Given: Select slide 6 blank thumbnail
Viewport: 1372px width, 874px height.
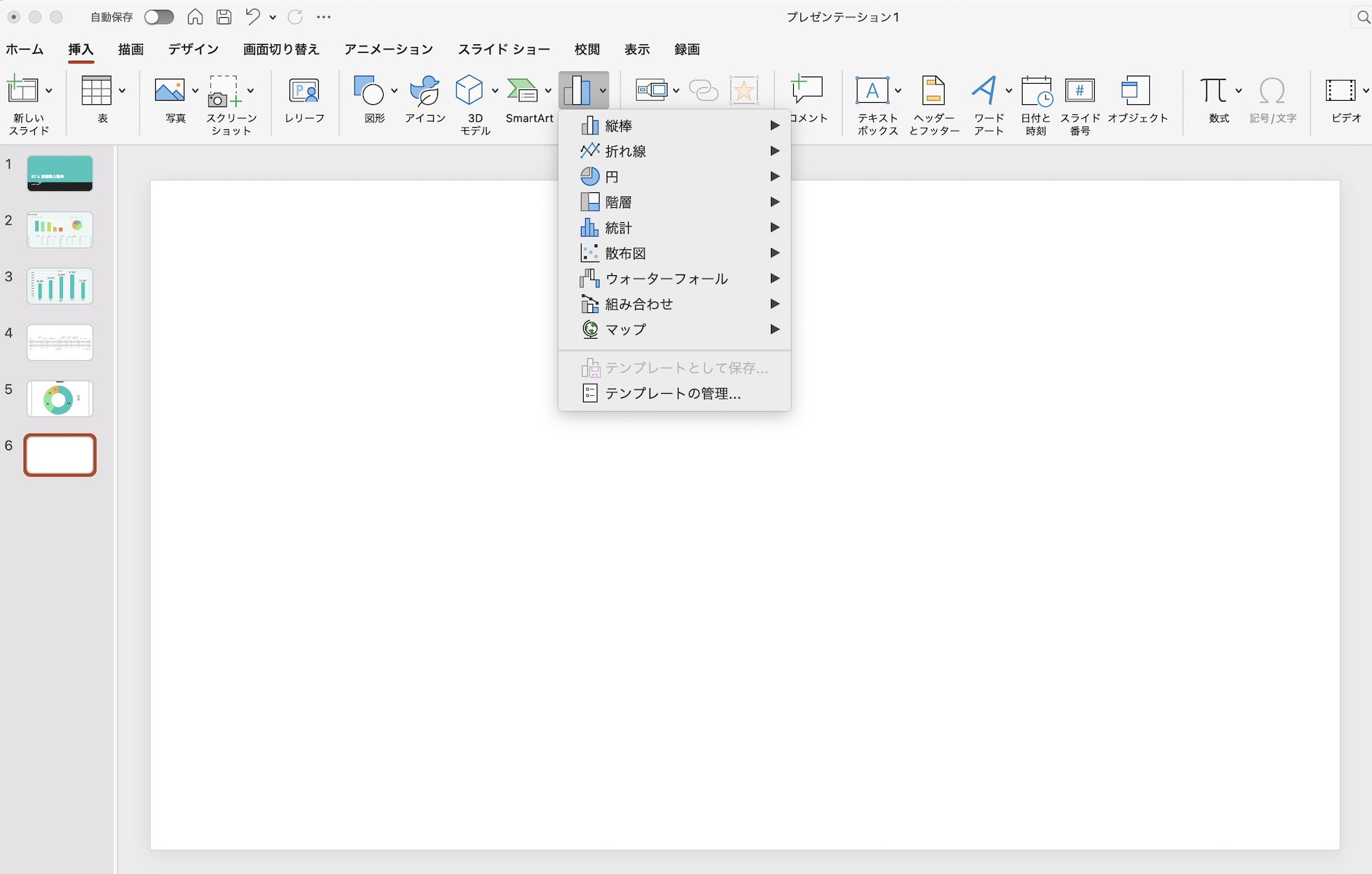Looking at the screenshot, I should (60, 455).
